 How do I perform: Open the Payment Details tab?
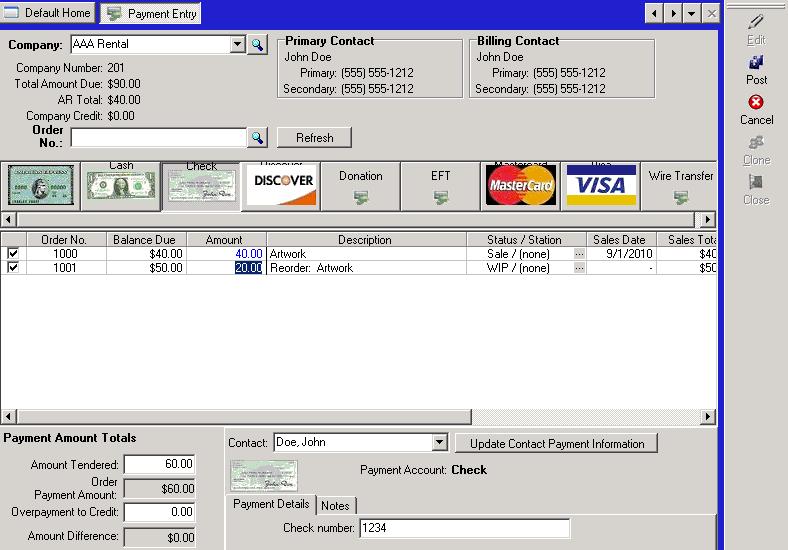coord(271,504)
